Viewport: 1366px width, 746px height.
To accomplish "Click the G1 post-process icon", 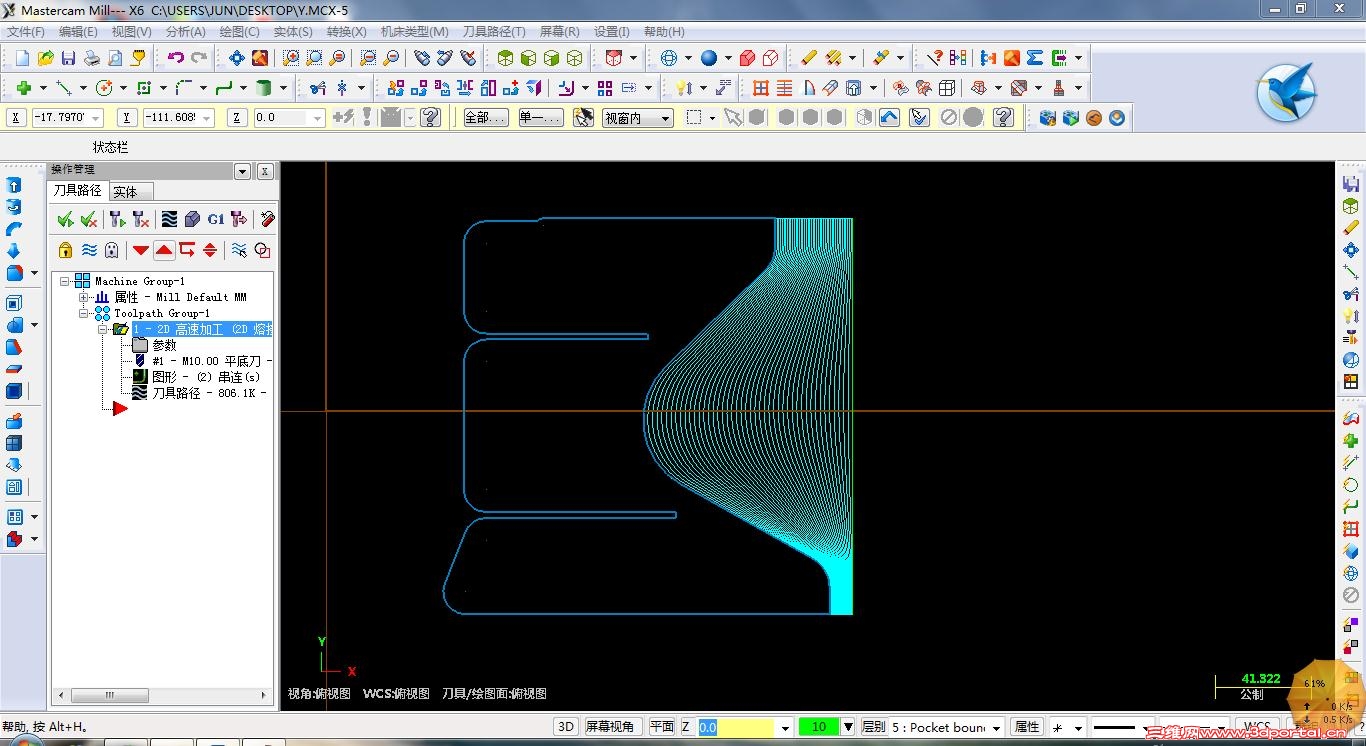I will tap(215, 219).
